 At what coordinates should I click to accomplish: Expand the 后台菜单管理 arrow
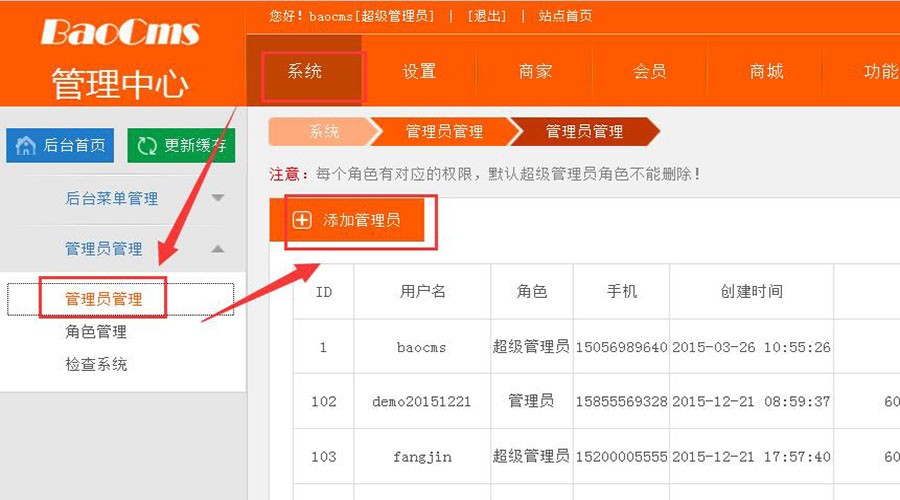(x=218, y=198)
